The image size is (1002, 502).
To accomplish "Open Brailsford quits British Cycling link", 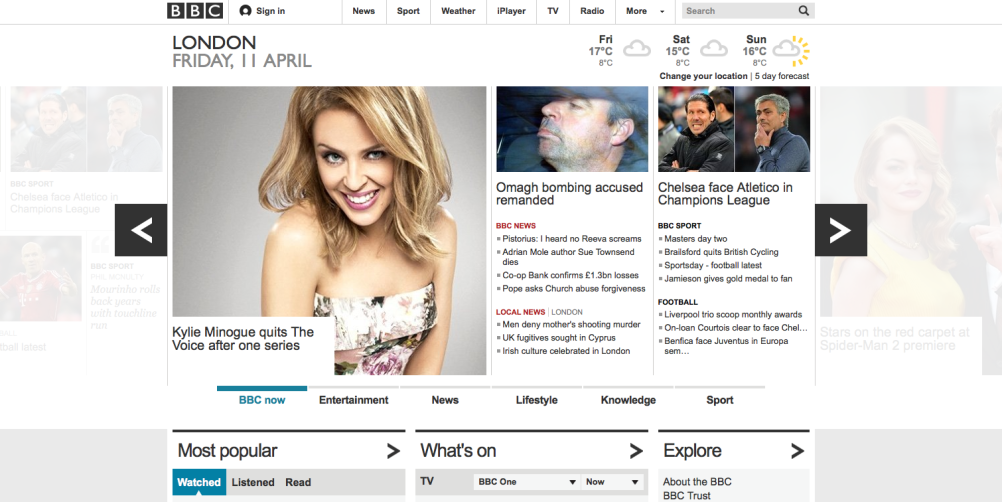I will coord(721,252).
